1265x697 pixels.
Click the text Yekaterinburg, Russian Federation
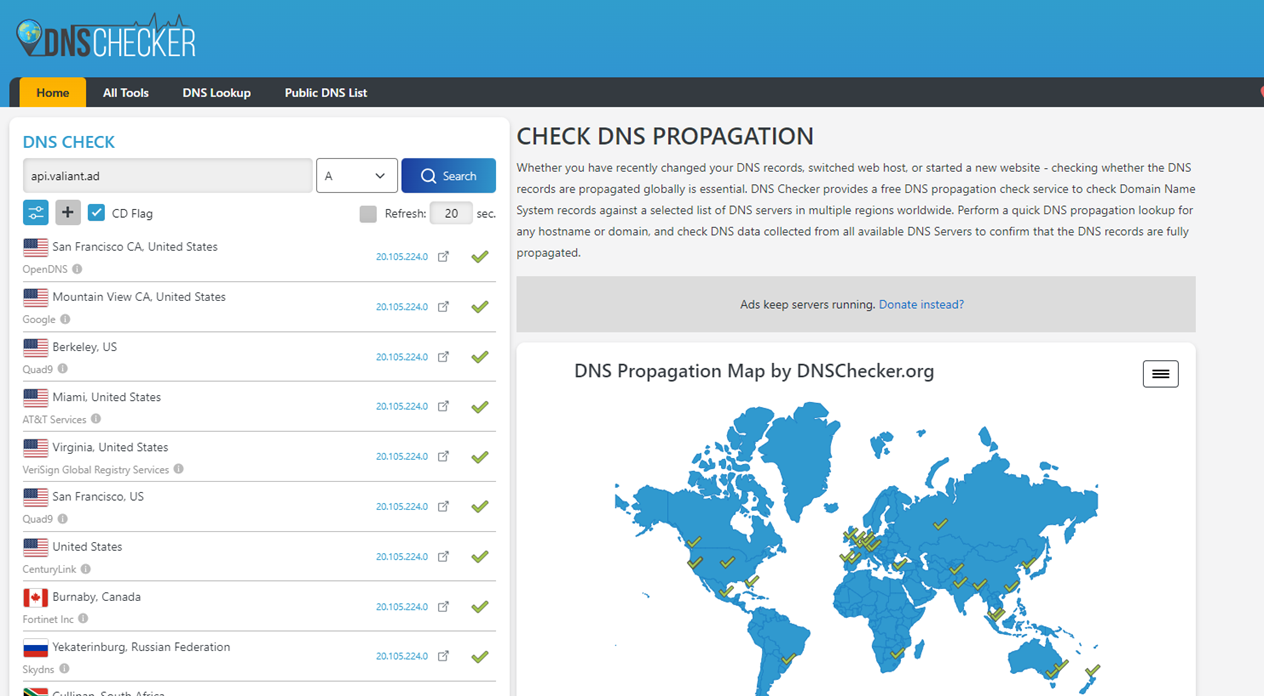click(x=141, y=647)
